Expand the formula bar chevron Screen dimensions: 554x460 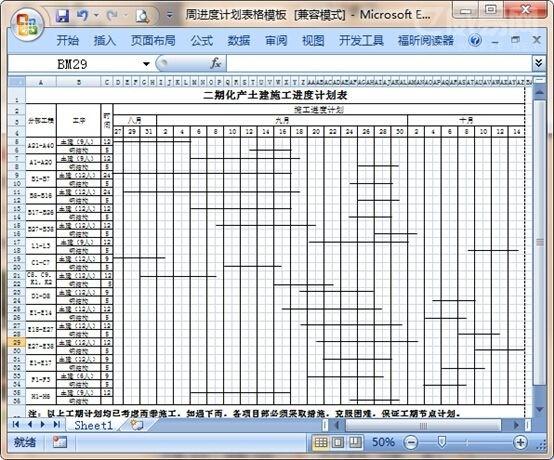click(x=538, y=64)
